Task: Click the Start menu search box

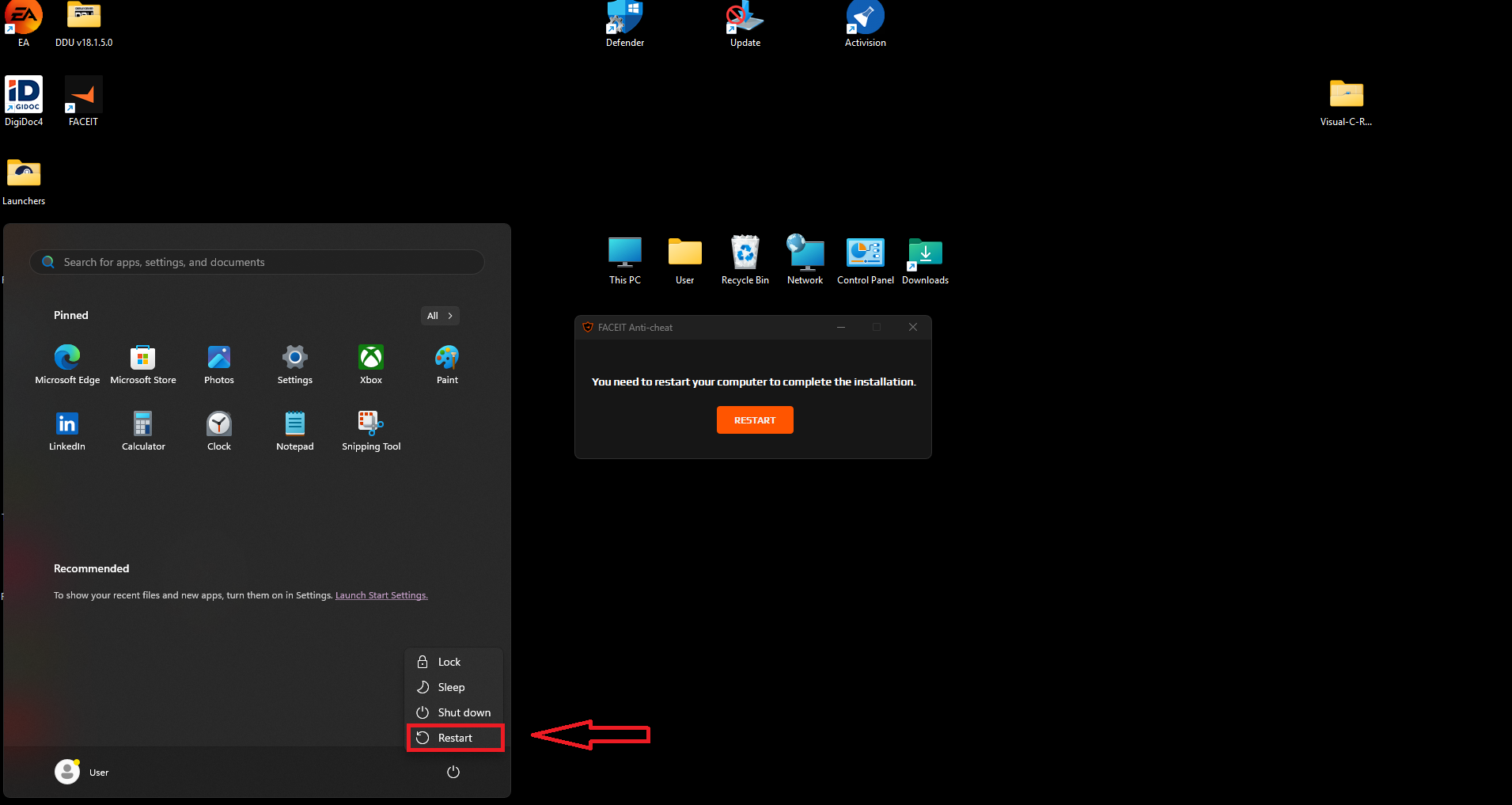Action: click(257, 262)
